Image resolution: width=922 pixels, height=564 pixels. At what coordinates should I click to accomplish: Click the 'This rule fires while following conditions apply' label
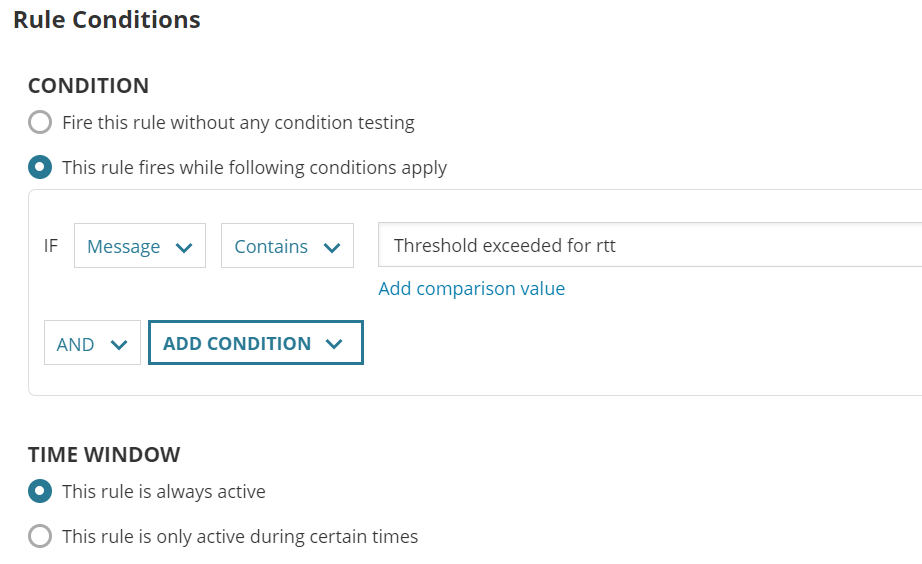coord(254,167)
